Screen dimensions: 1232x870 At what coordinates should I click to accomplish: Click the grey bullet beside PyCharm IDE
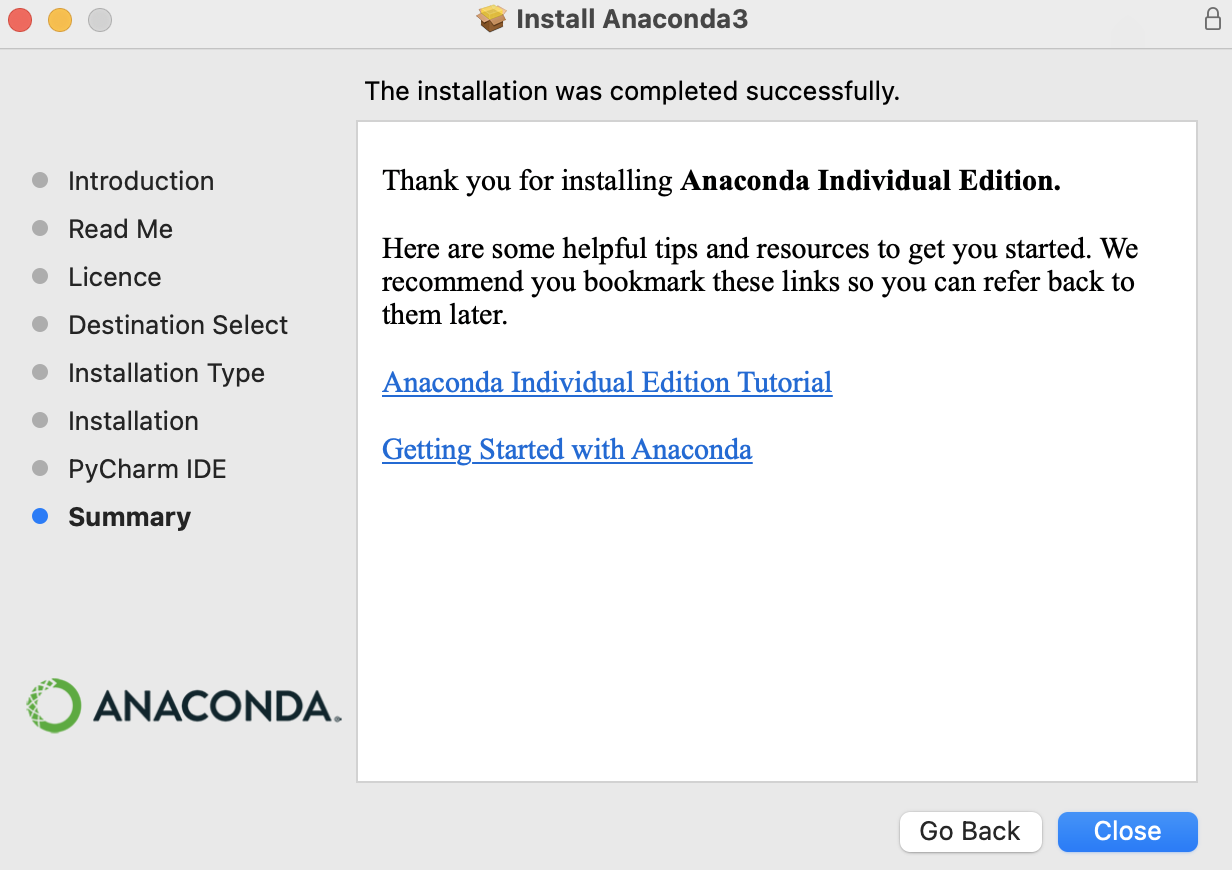(40, 469)
